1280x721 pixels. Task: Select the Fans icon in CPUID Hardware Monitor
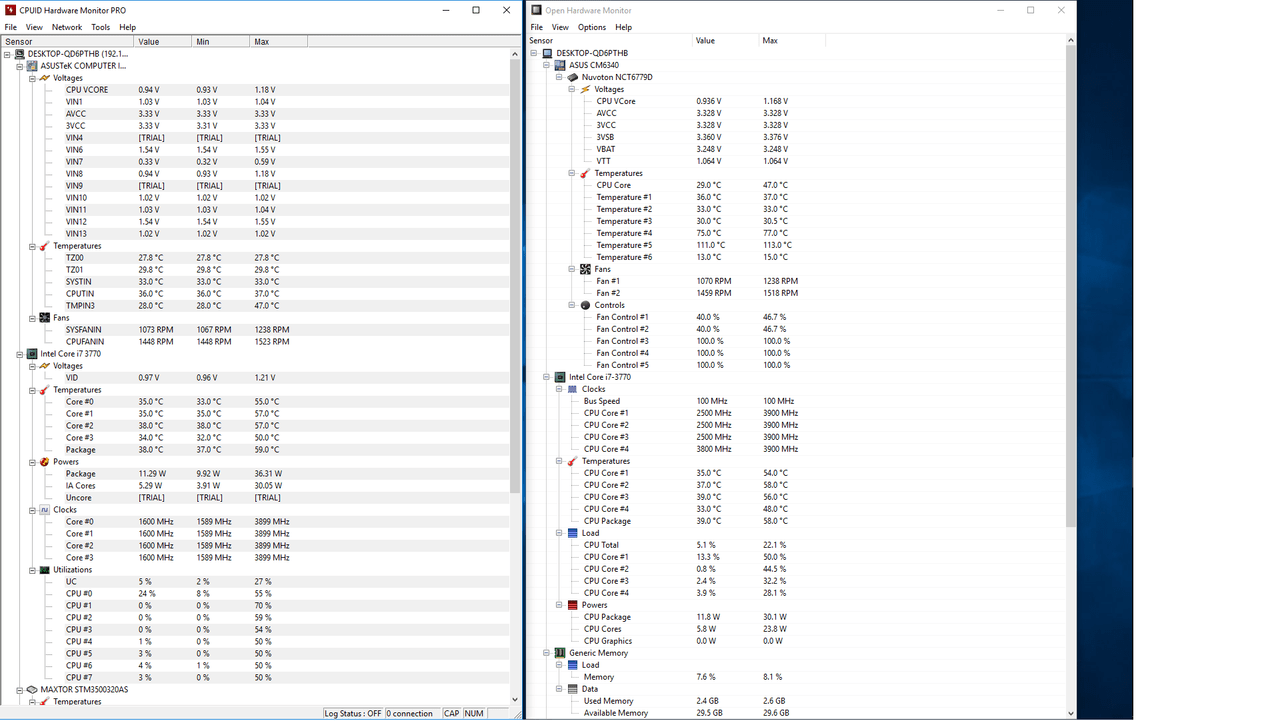[45, 317]
